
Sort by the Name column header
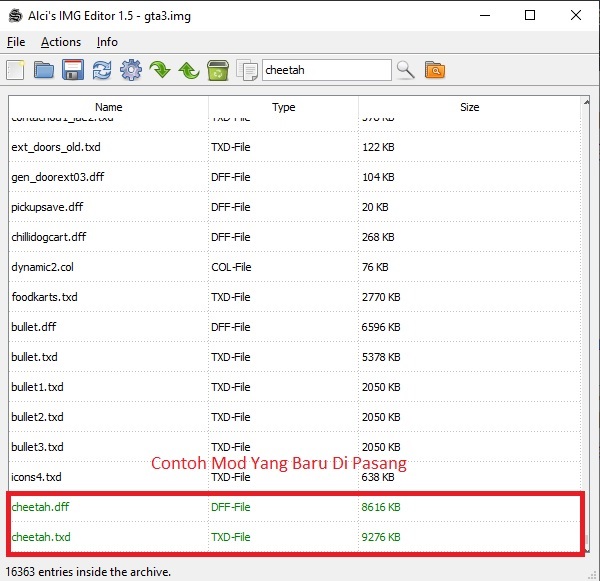point(109,107)
